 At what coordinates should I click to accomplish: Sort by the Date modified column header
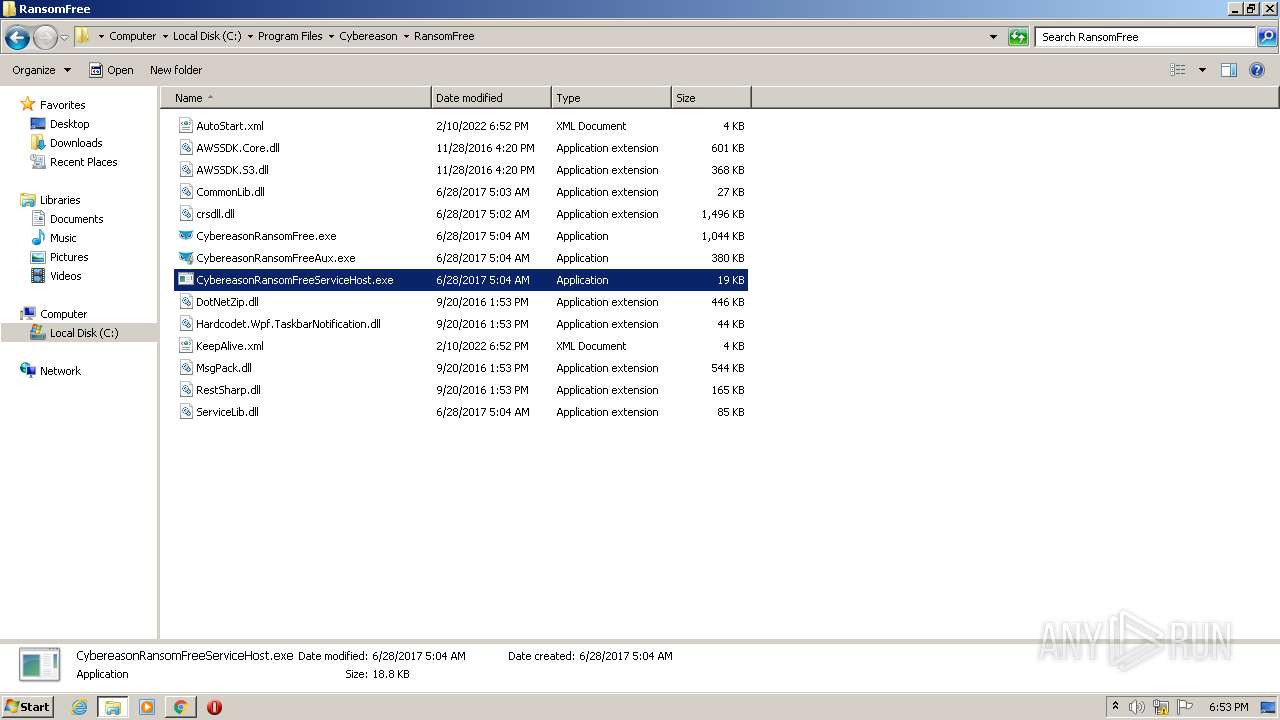point(491,98)
